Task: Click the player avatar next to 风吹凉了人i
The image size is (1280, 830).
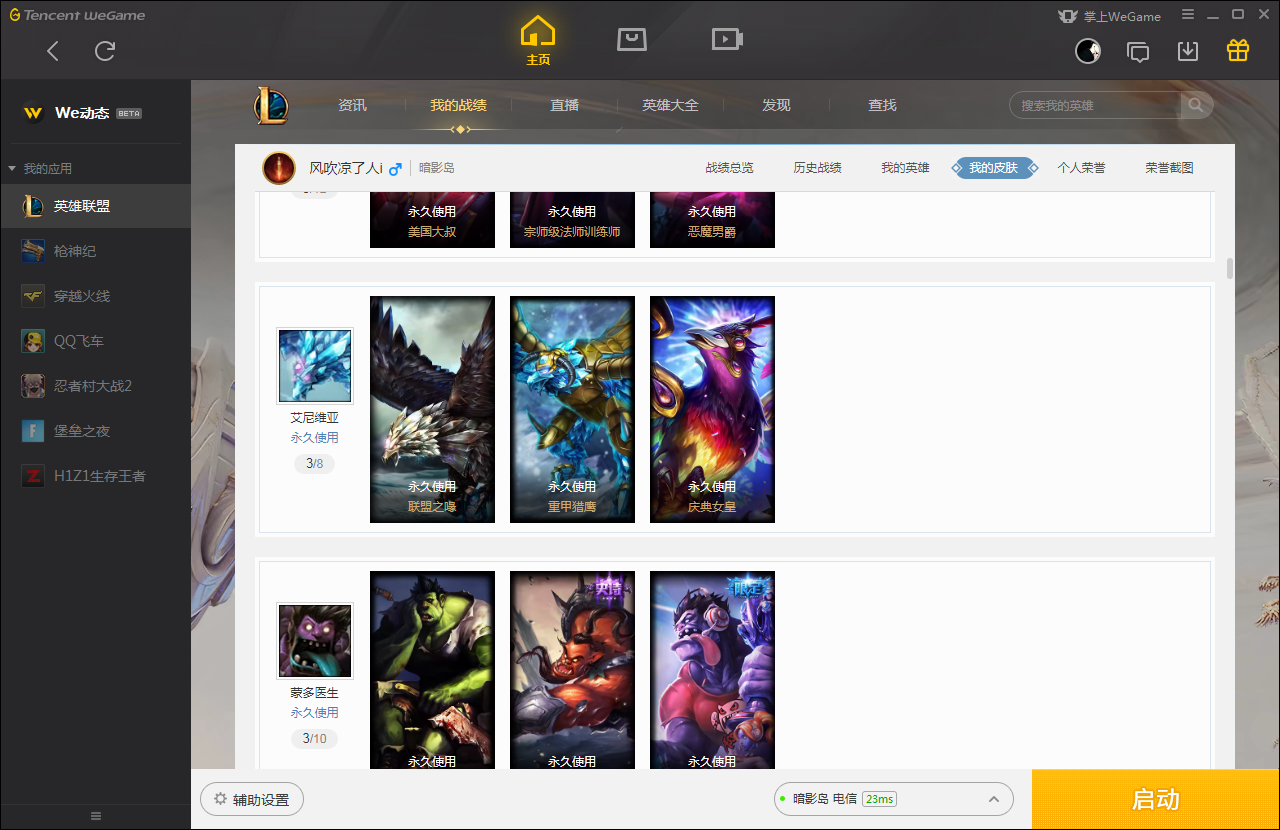Action: click(x=279, y=168)
